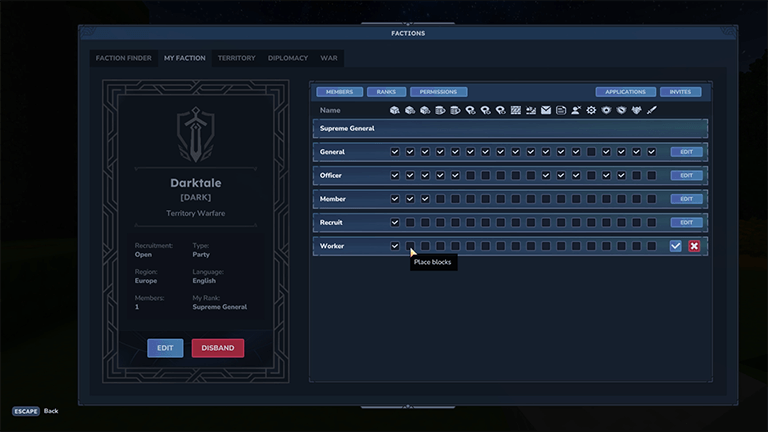Click the chart-like icon left of the envelope

pos(531,110)
